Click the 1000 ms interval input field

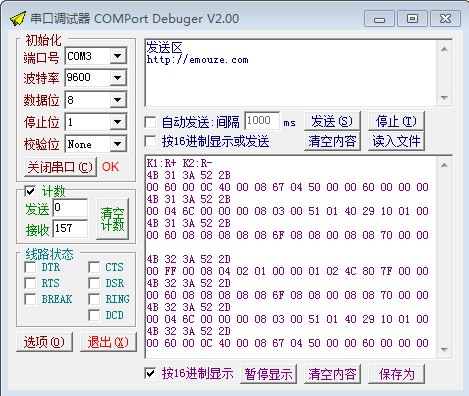pos(262,120)
